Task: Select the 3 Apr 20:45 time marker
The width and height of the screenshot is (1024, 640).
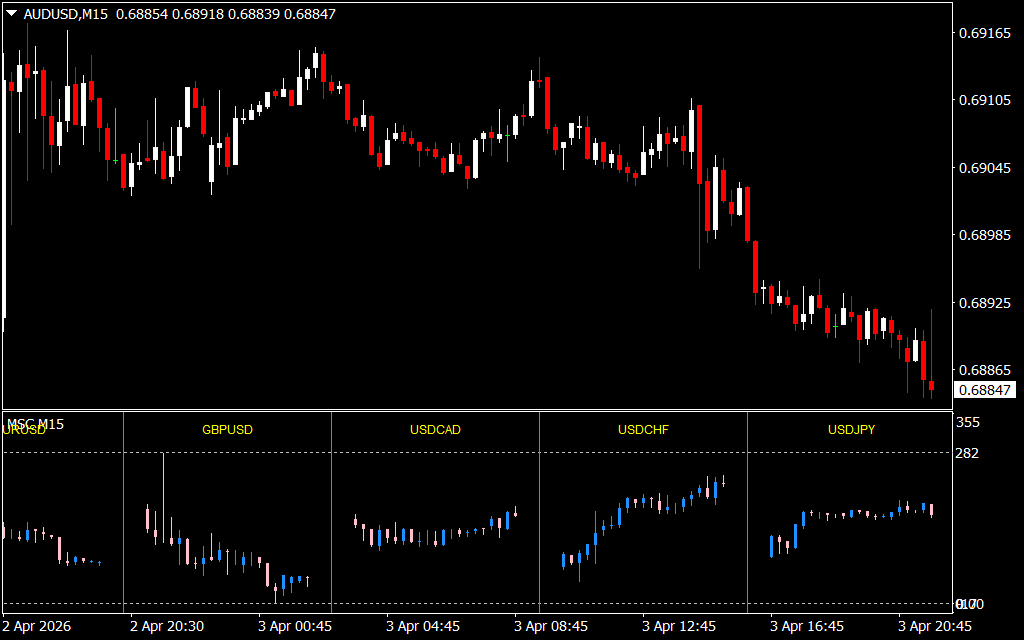Action: [935, 626]
